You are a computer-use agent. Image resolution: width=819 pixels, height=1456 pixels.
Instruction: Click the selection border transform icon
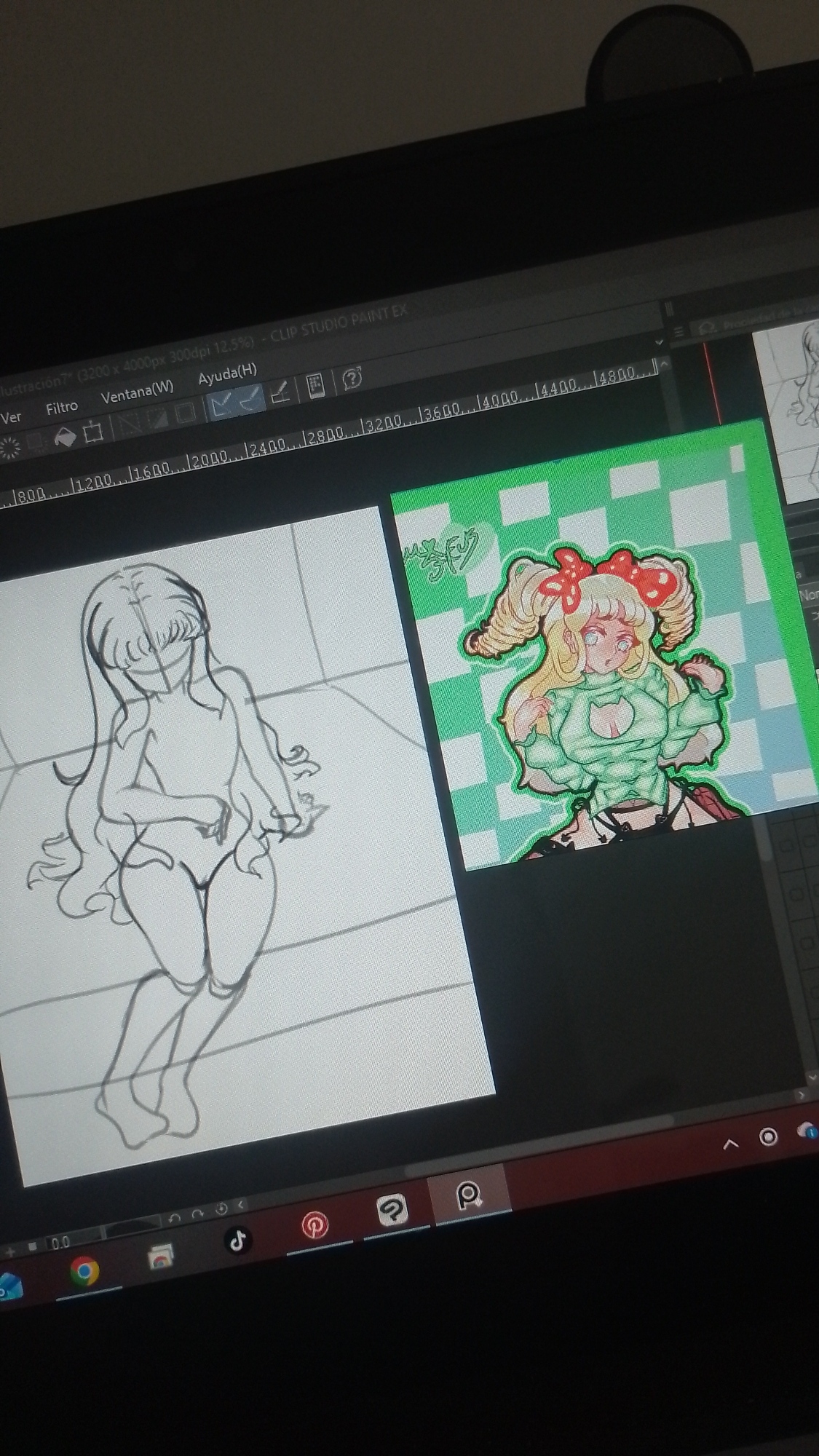click(94, 432)
